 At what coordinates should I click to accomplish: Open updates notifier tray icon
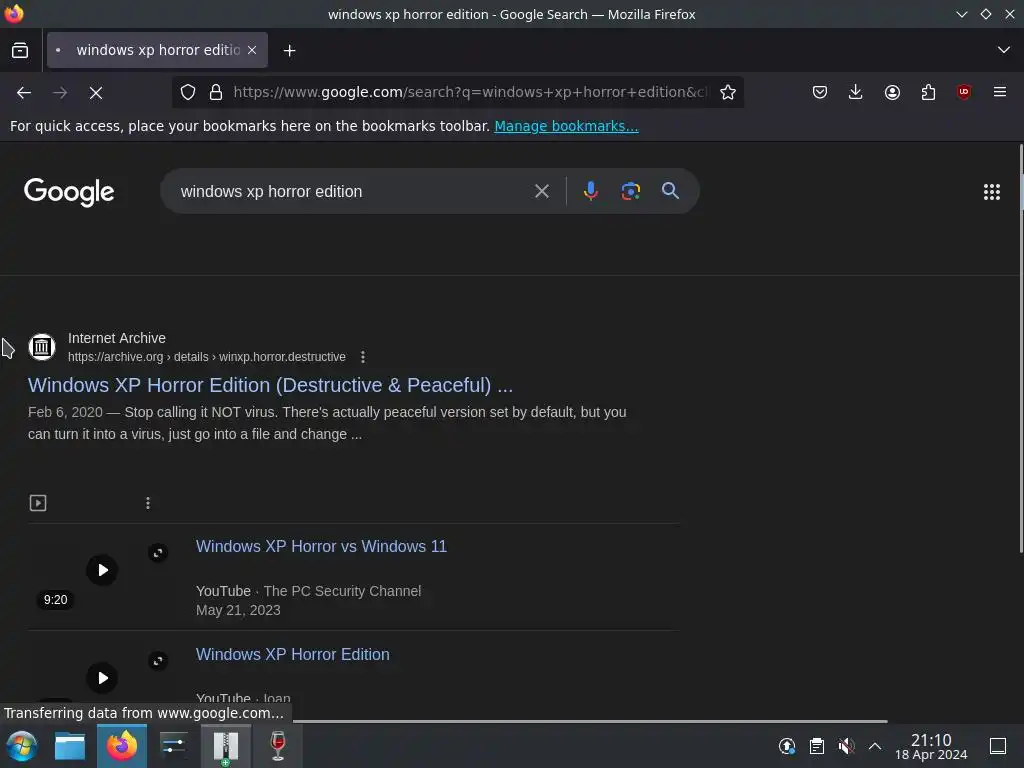(x=787, y=746)
